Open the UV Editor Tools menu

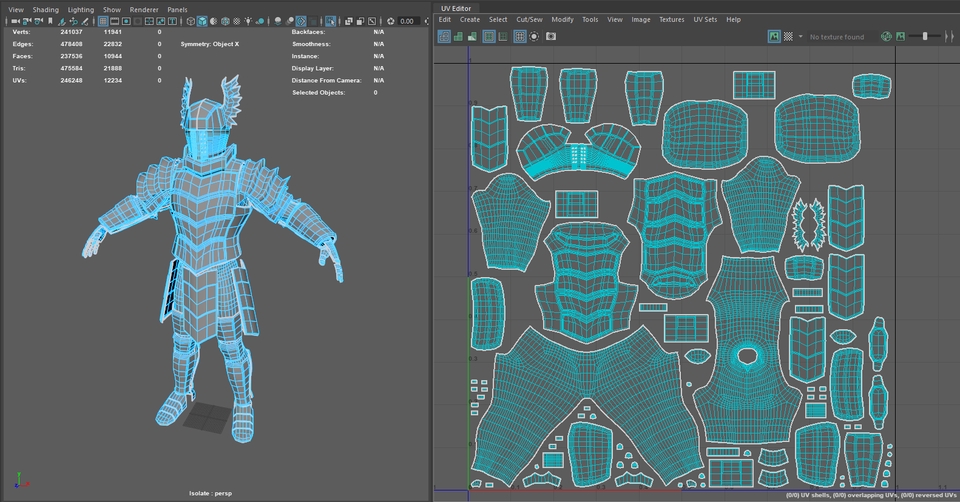pos(590,20)
